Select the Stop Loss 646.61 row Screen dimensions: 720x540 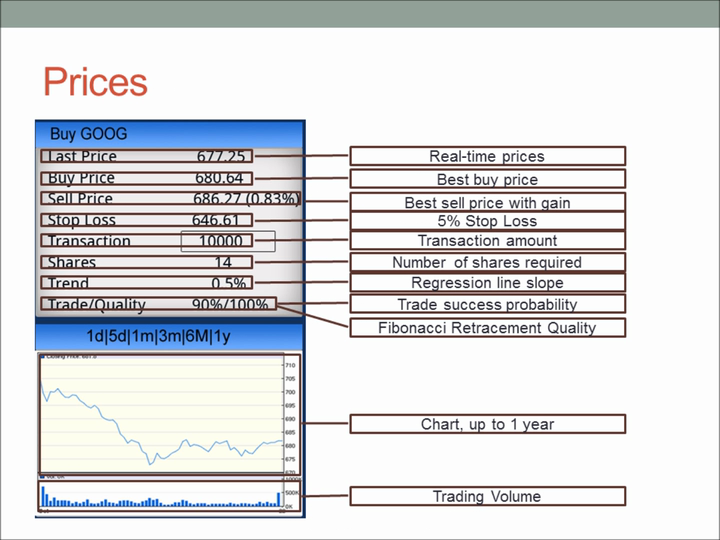(x=146, y=220)
